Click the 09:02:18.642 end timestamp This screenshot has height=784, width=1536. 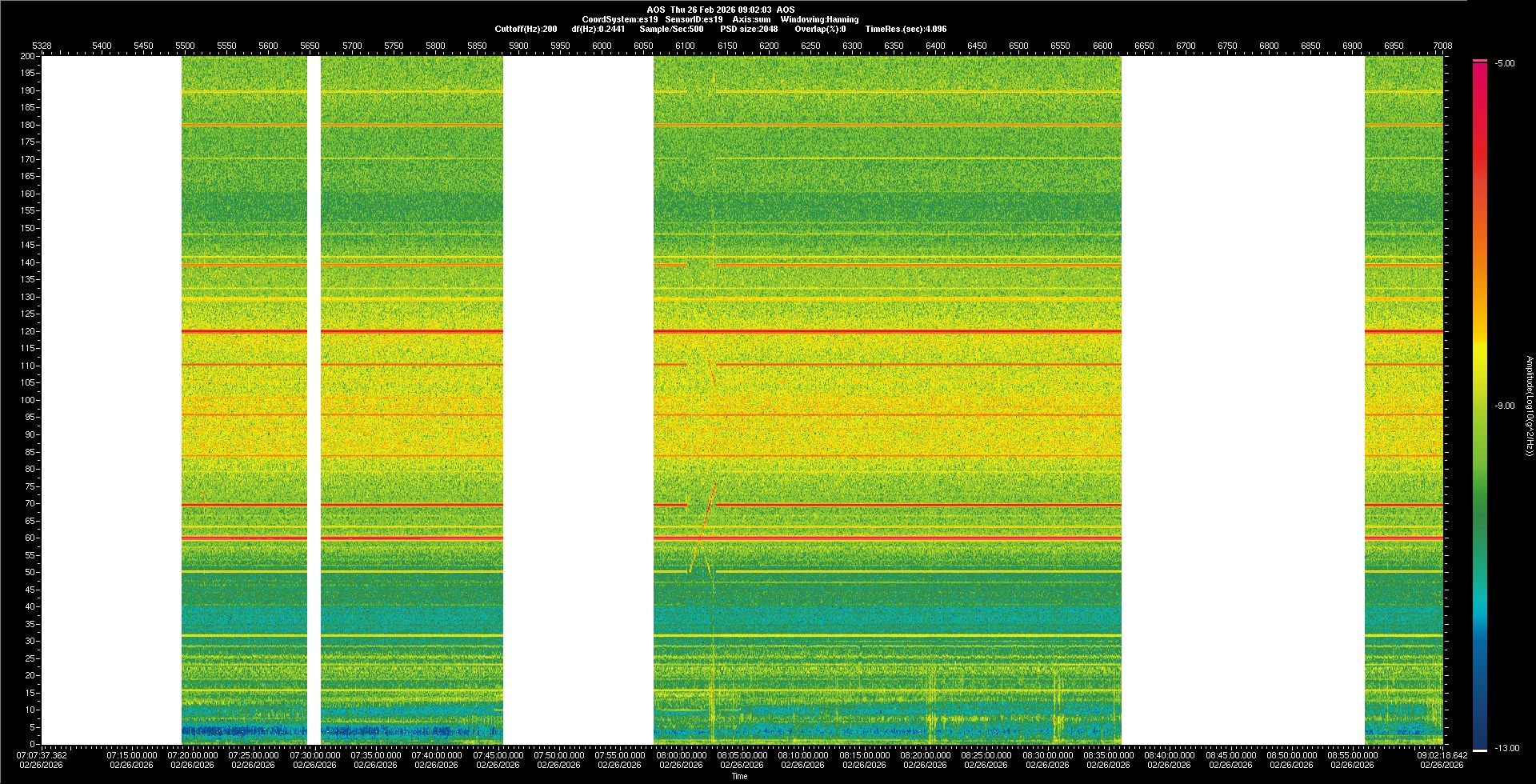[1442, 754]
